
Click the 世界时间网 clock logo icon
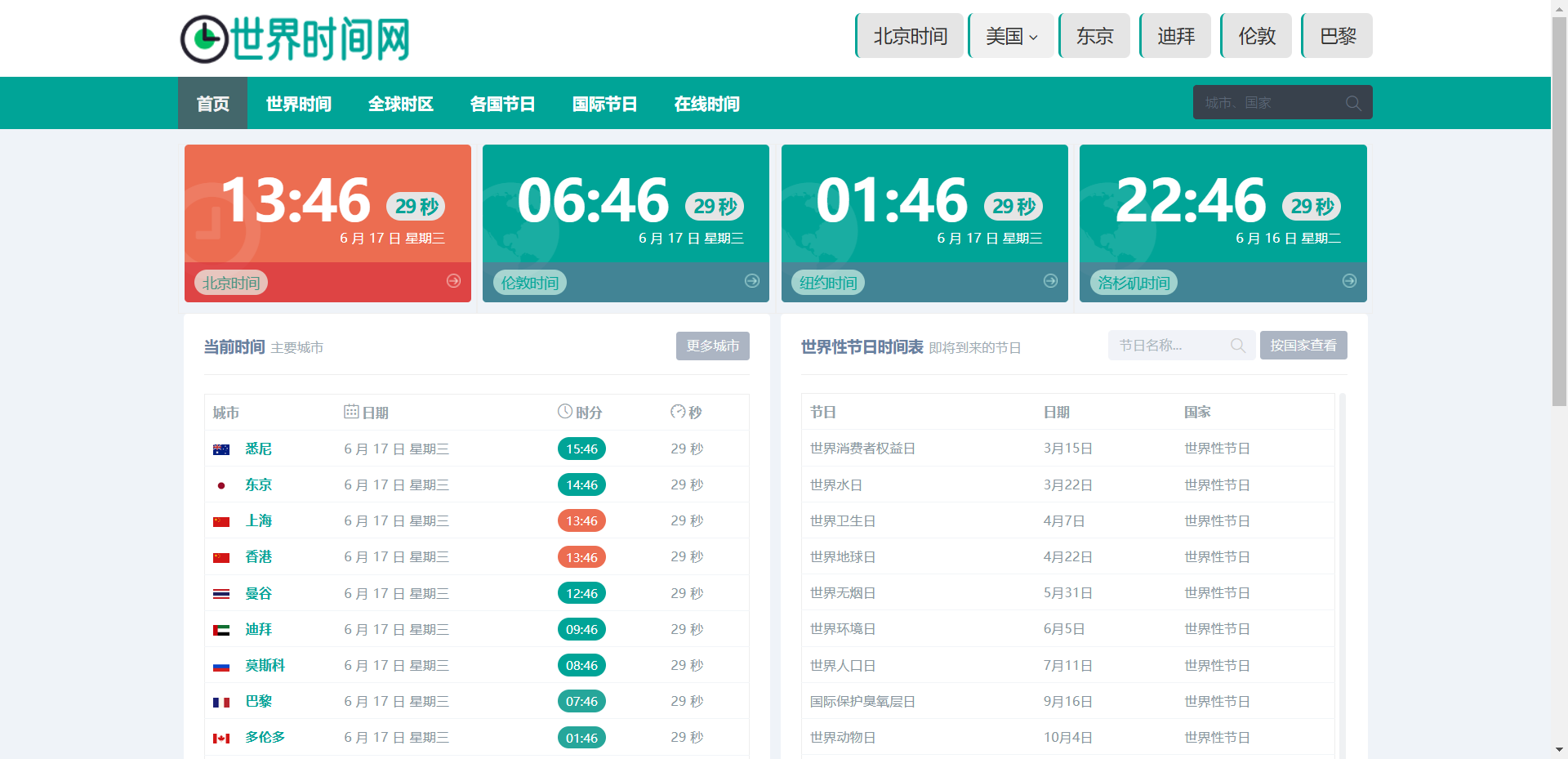(x=204, y=39)
